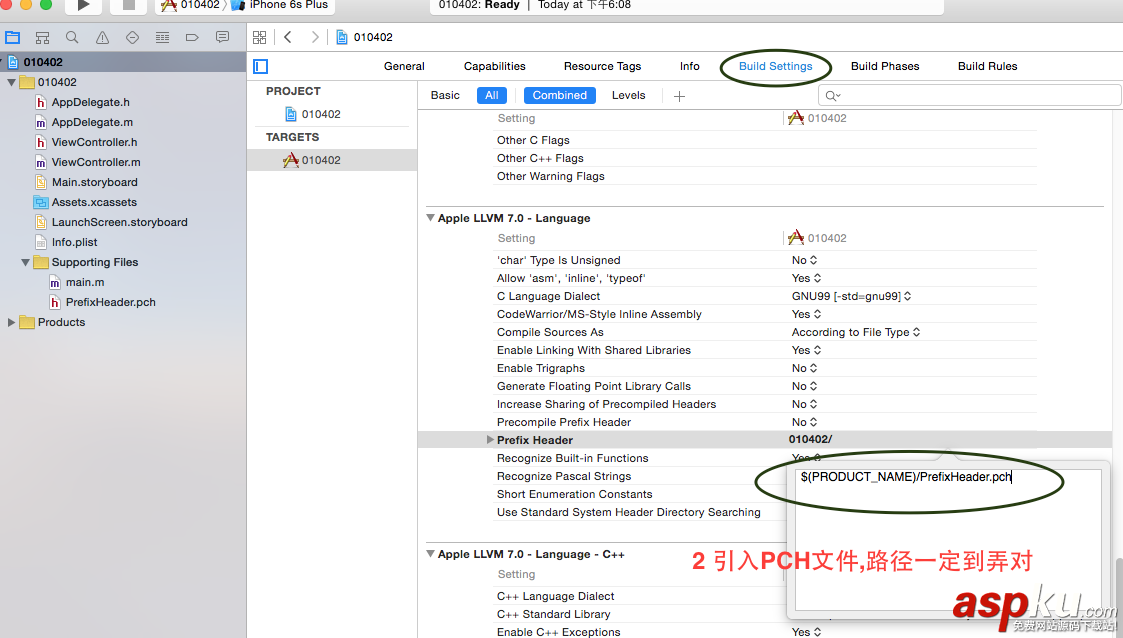Collapse the Apple LLVM 7.0 - Language section
This screenshot has width=1123, height=638.
tap(430, 218)
